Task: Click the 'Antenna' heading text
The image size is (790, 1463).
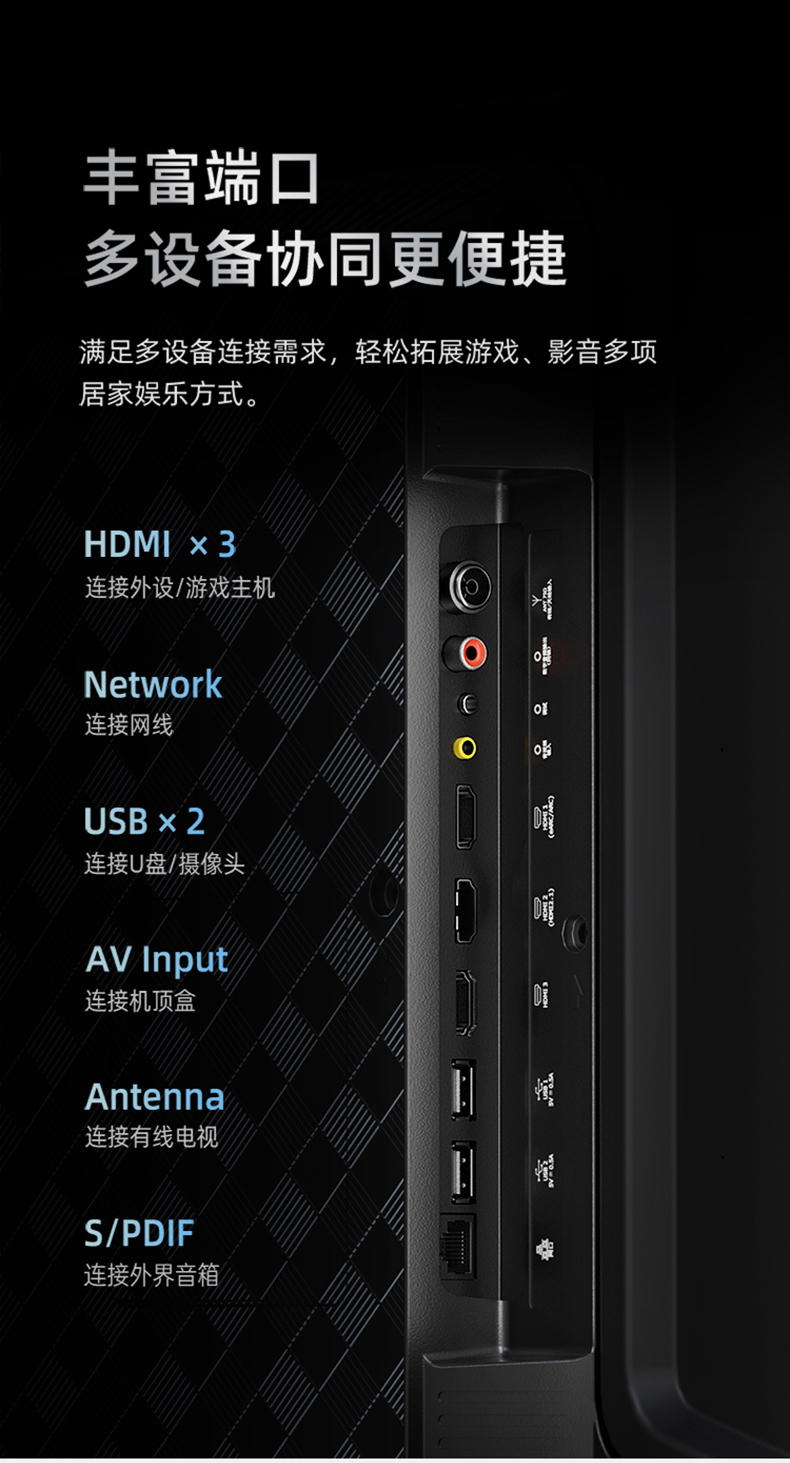Action: point(155,1097)
